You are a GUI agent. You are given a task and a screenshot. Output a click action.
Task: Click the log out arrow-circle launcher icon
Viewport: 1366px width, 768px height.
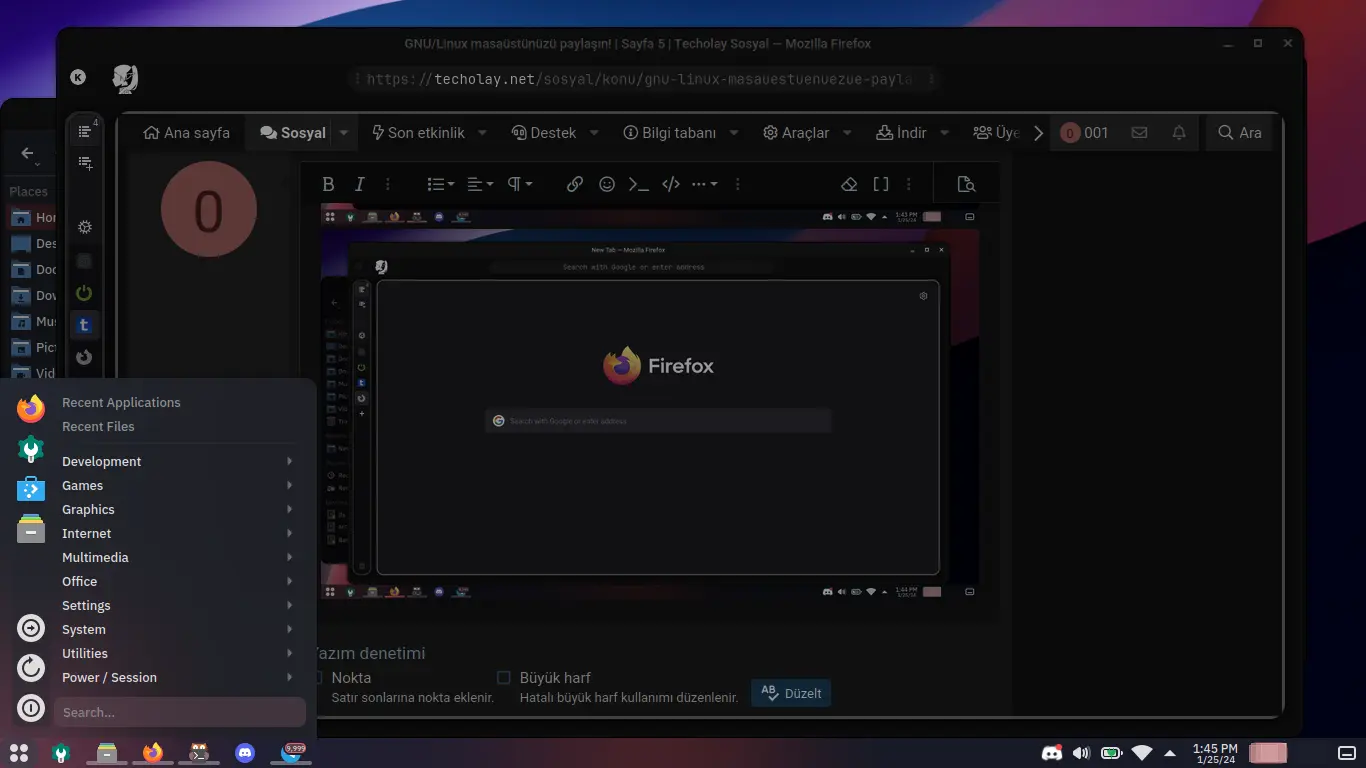pos(31,628)
